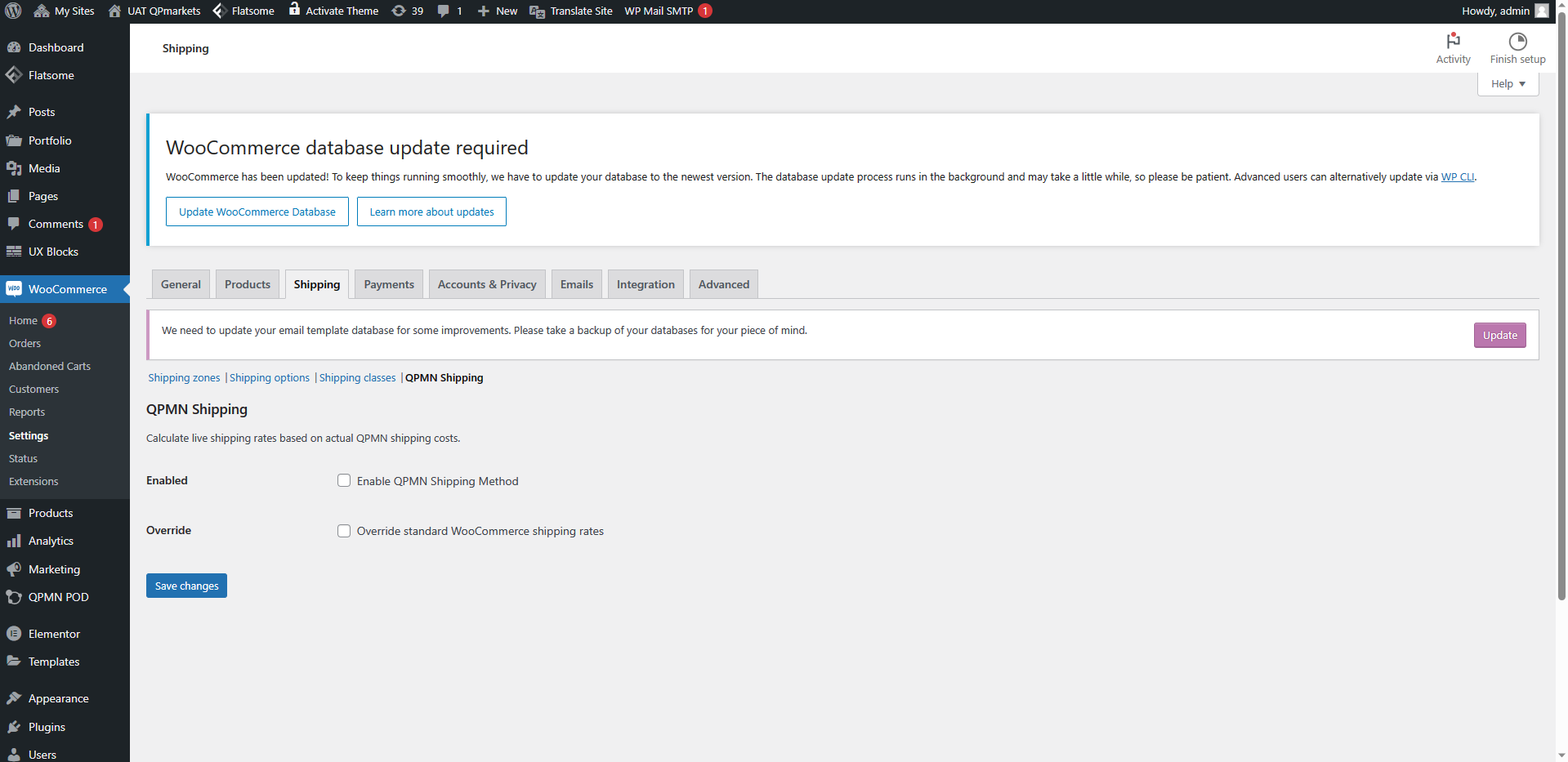Open Elementor from the sidebar icon
Image resolution: width=1568 pixels, height=762 pixels.
[14, 634]
